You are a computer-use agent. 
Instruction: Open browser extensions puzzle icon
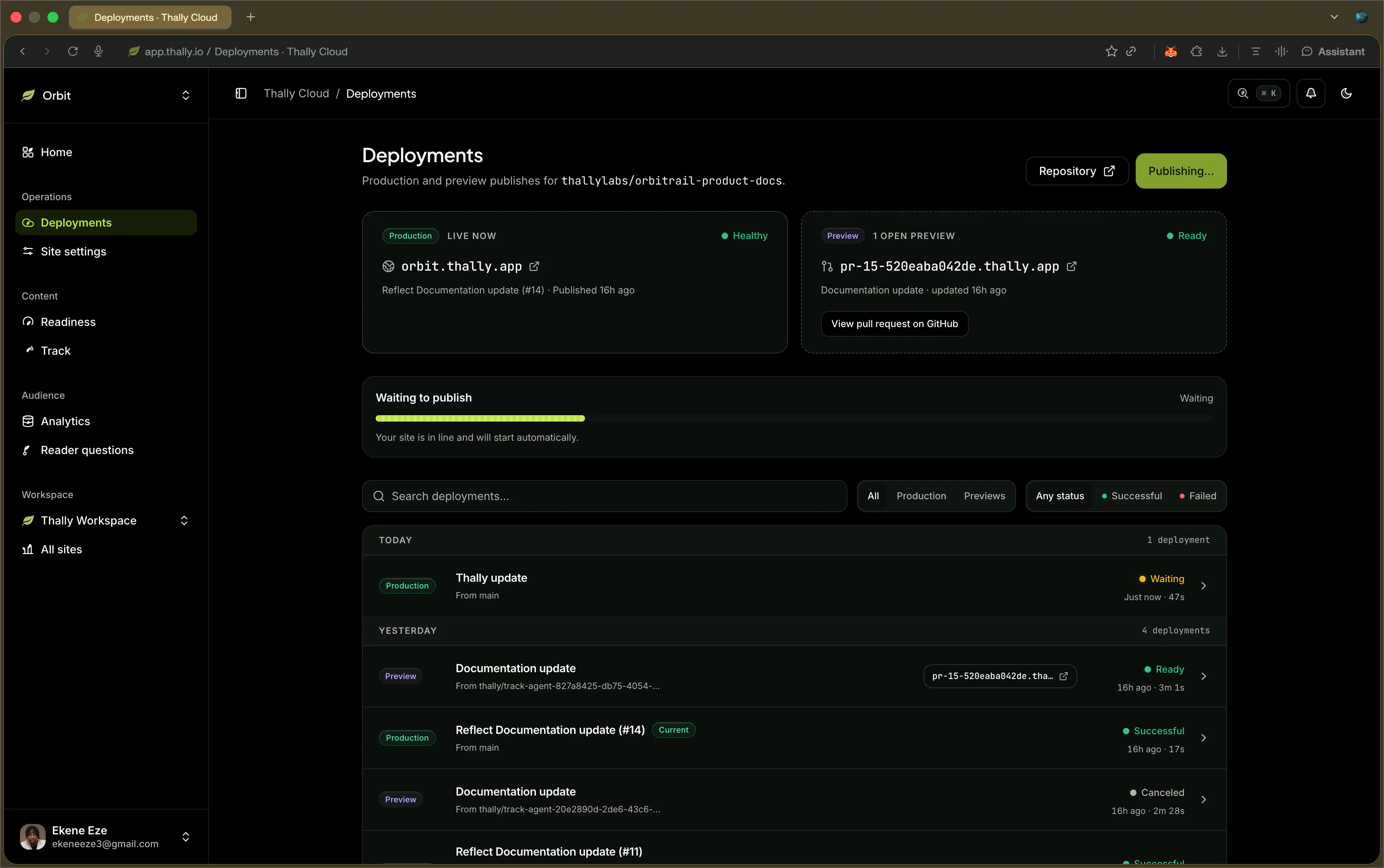[1196, 51]
